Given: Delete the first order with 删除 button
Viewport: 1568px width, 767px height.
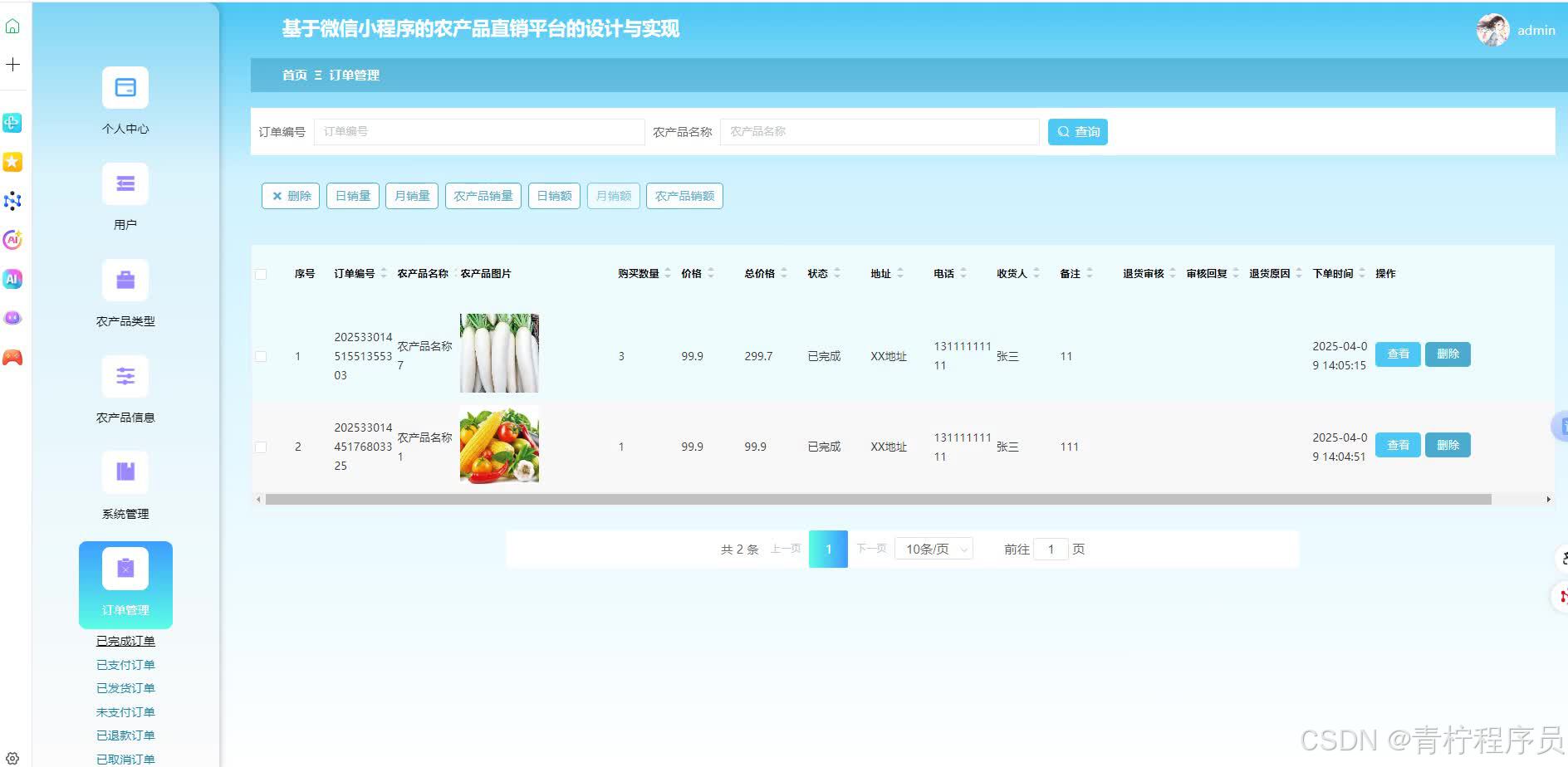Looking at the screenshot, I should [1447, 354].
